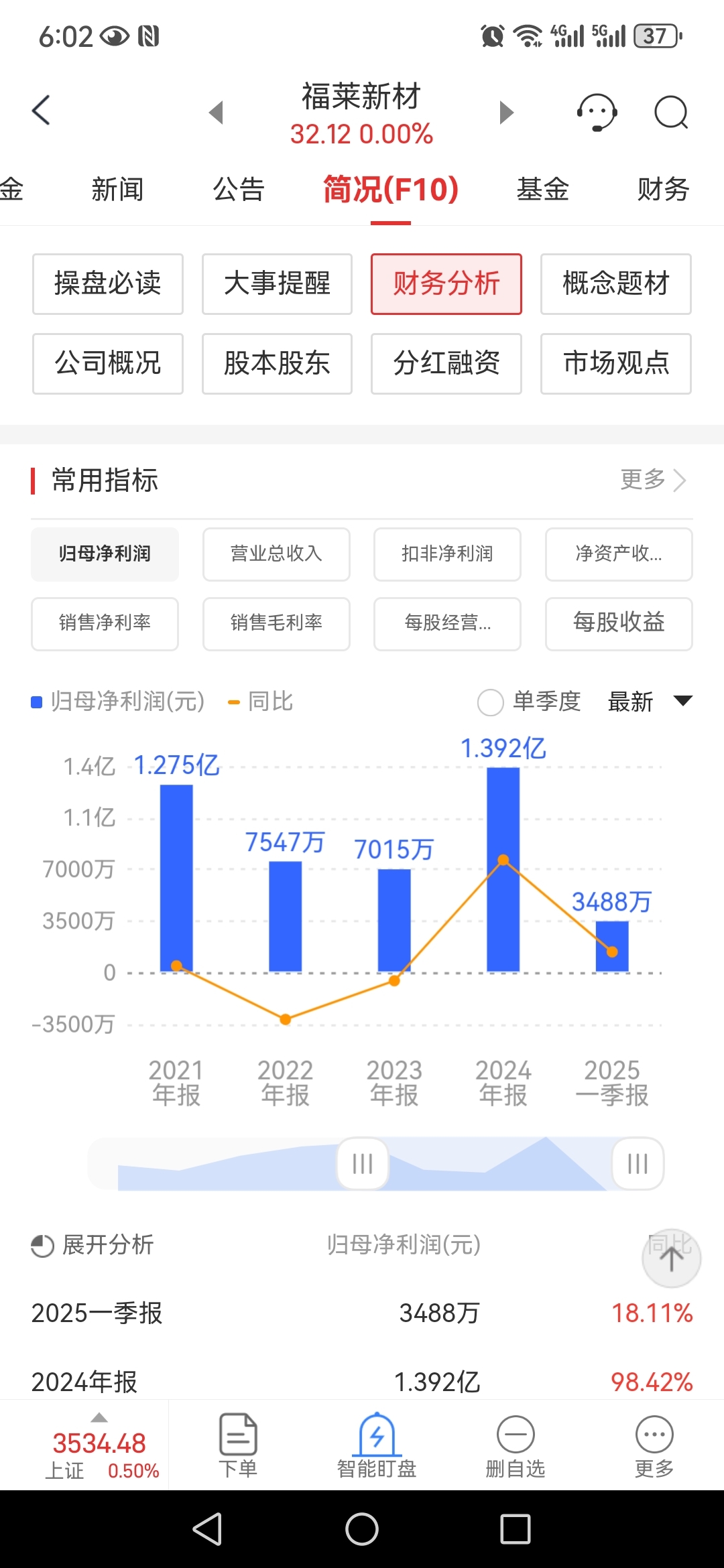Tap the 3534.48 上证 index value
The image size is (724, 1568).
point(99,1443)
